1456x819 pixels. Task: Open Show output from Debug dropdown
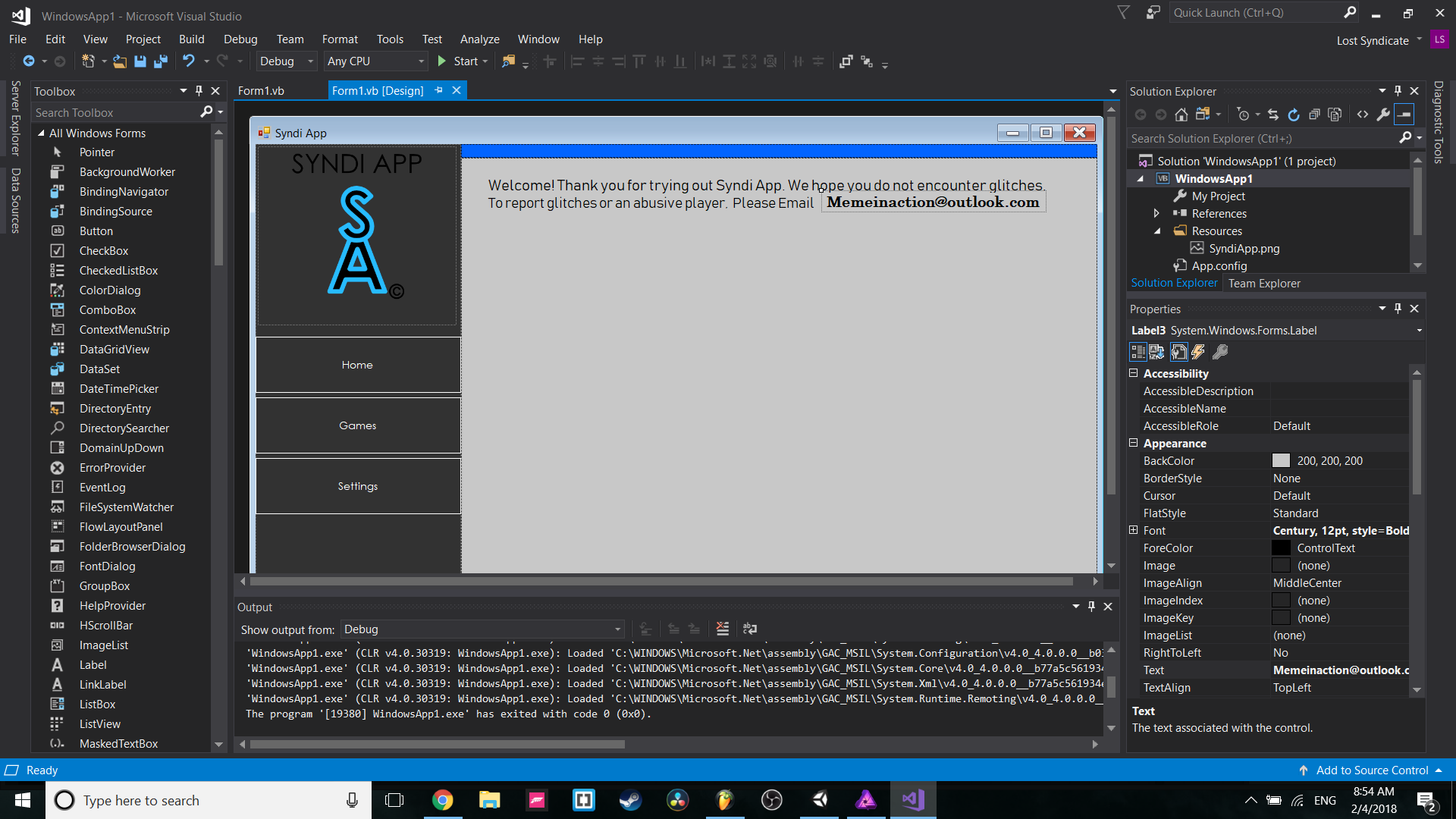coord(482,629)
